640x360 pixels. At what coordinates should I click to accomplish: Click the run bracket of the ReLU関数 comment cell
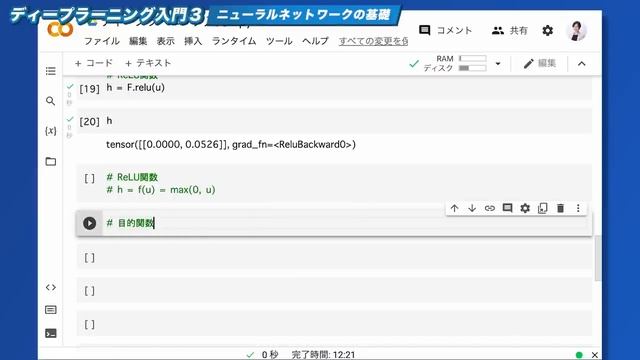point(89,178)
